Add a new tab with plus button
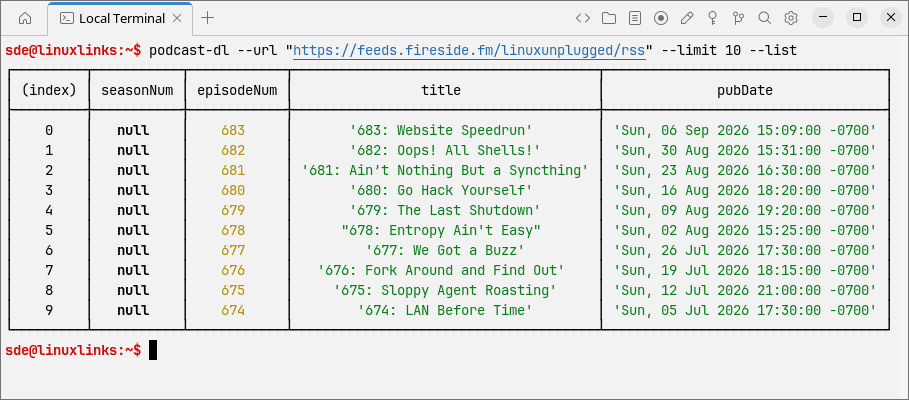The height and width of the screenshot is (400, 909). (207, 18)
